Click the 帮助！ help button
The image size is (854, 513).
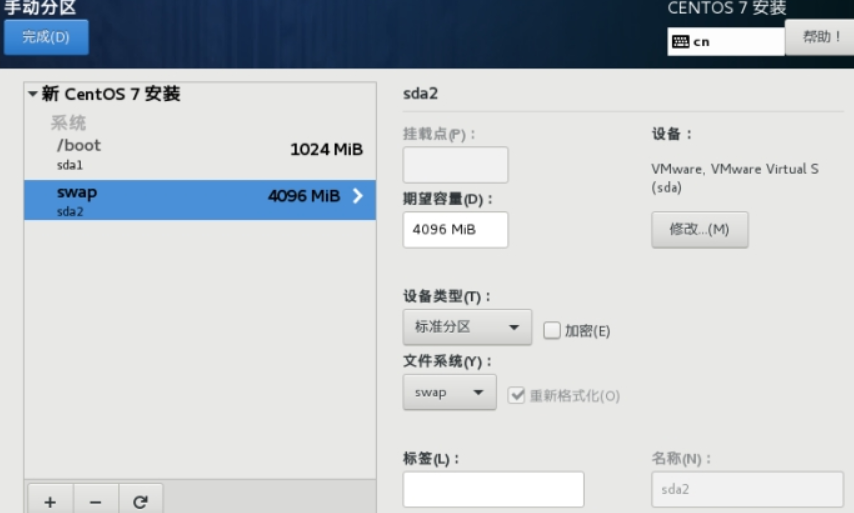[x=820, y=37]
